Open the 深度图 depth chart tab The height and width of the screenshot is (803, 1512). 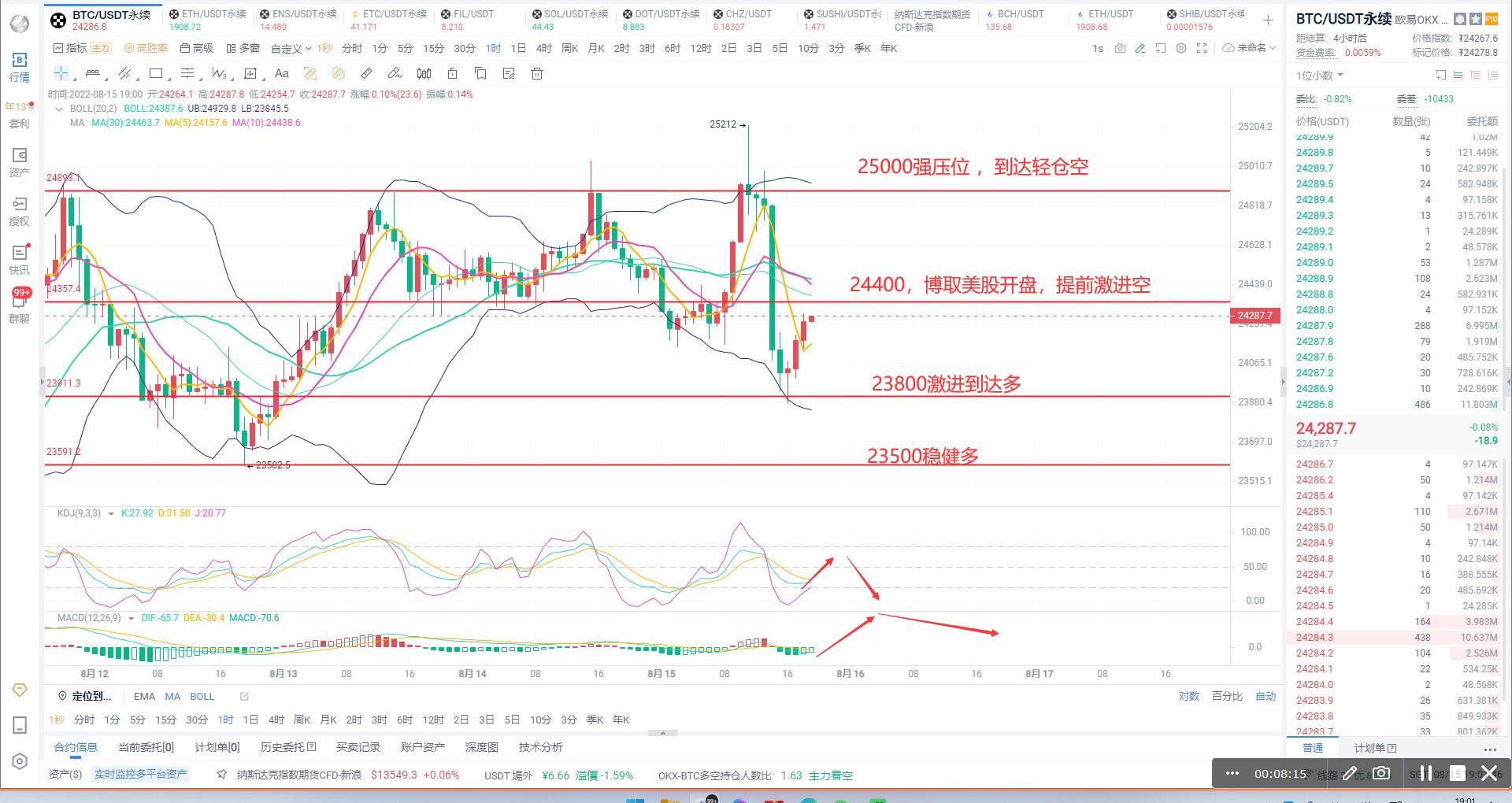click(x=481, y=747)
